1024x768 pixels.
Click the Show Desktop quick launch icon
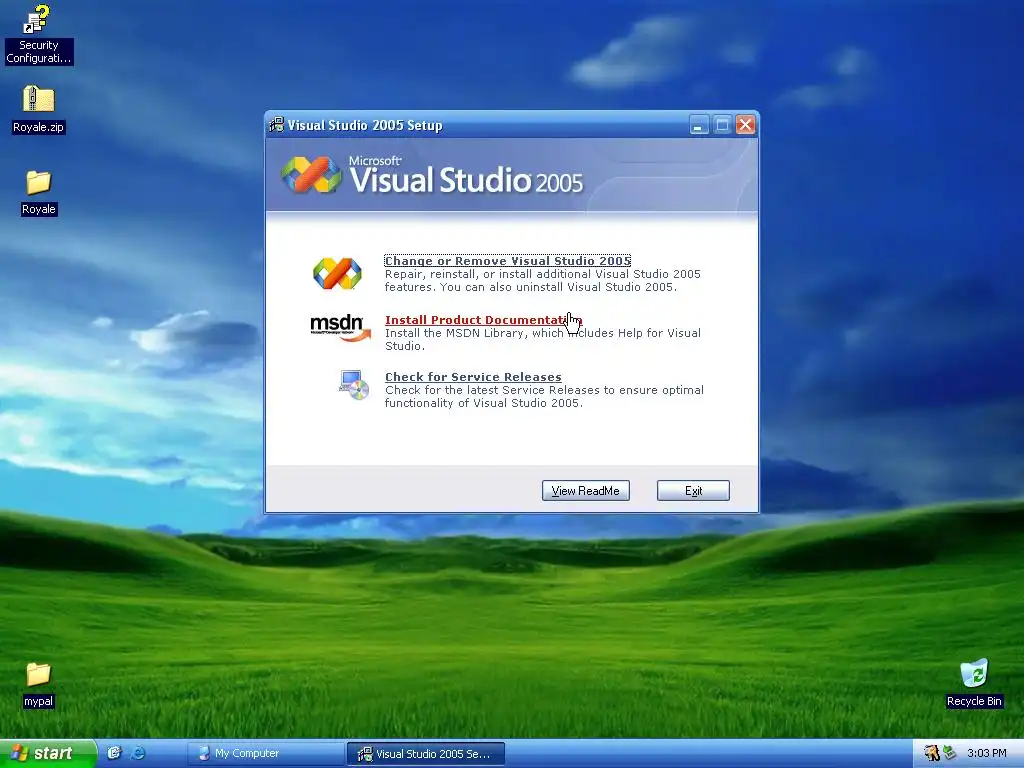[x=114, y=753]
